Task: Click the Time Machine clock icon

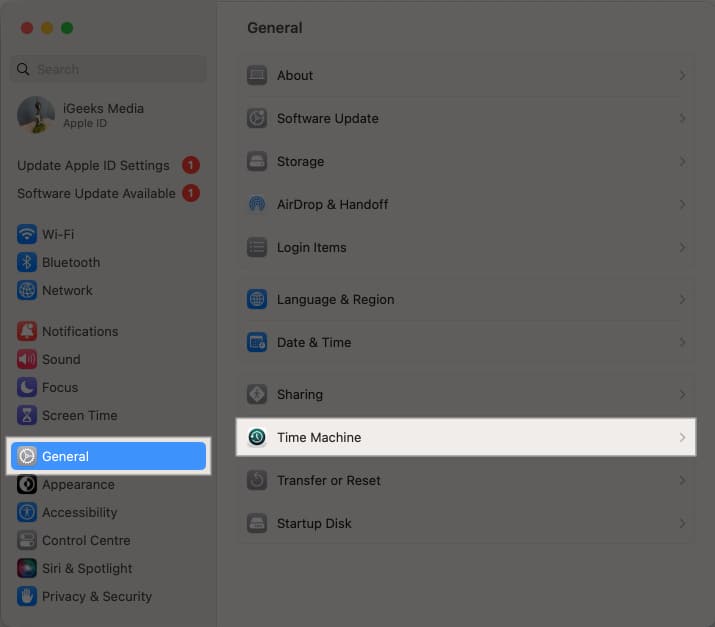Action: pyautogui.click(x=257, y=437)
